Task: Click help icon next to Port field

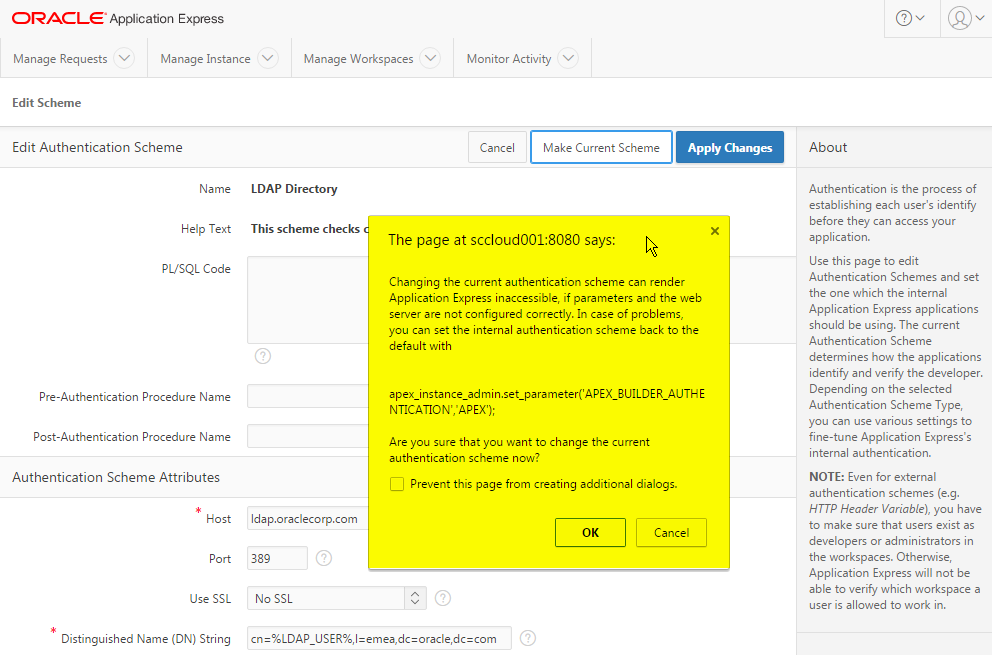Action: pos(324,558)
